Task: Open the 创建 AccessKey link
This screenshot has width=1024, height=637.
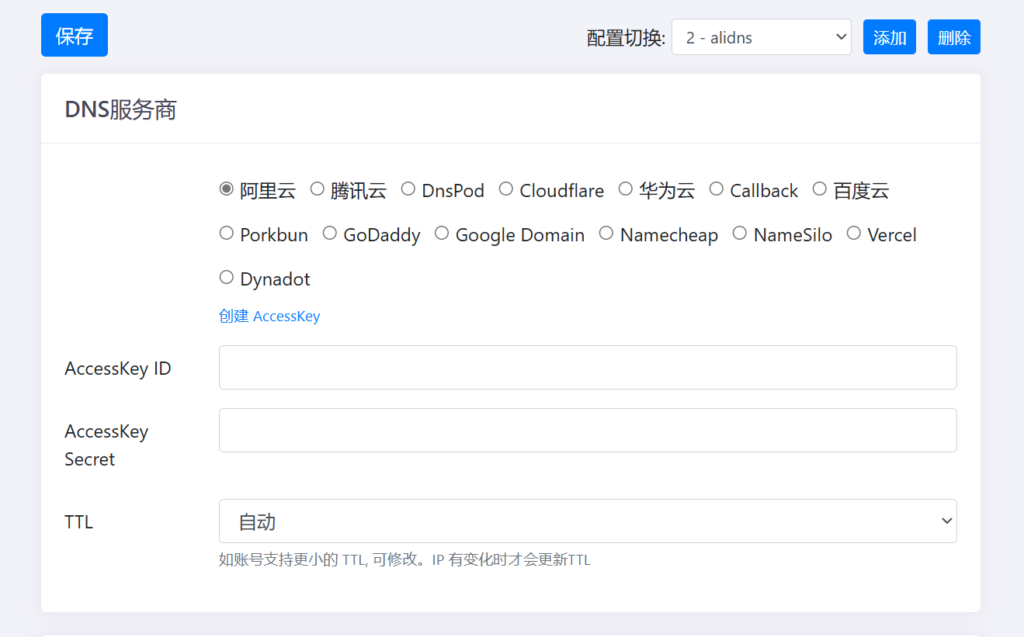Action: click(269, 316)
